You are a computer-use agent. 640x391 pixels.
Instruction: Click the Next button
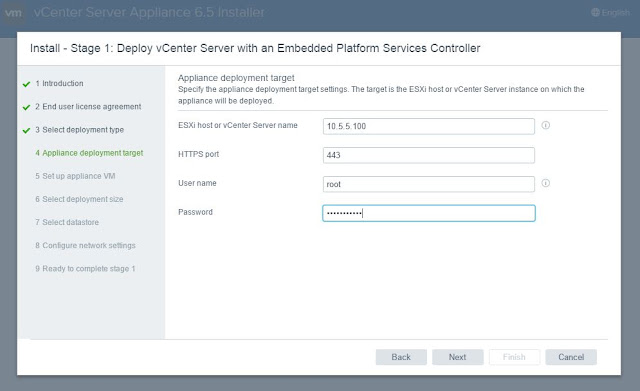[458, 357]
